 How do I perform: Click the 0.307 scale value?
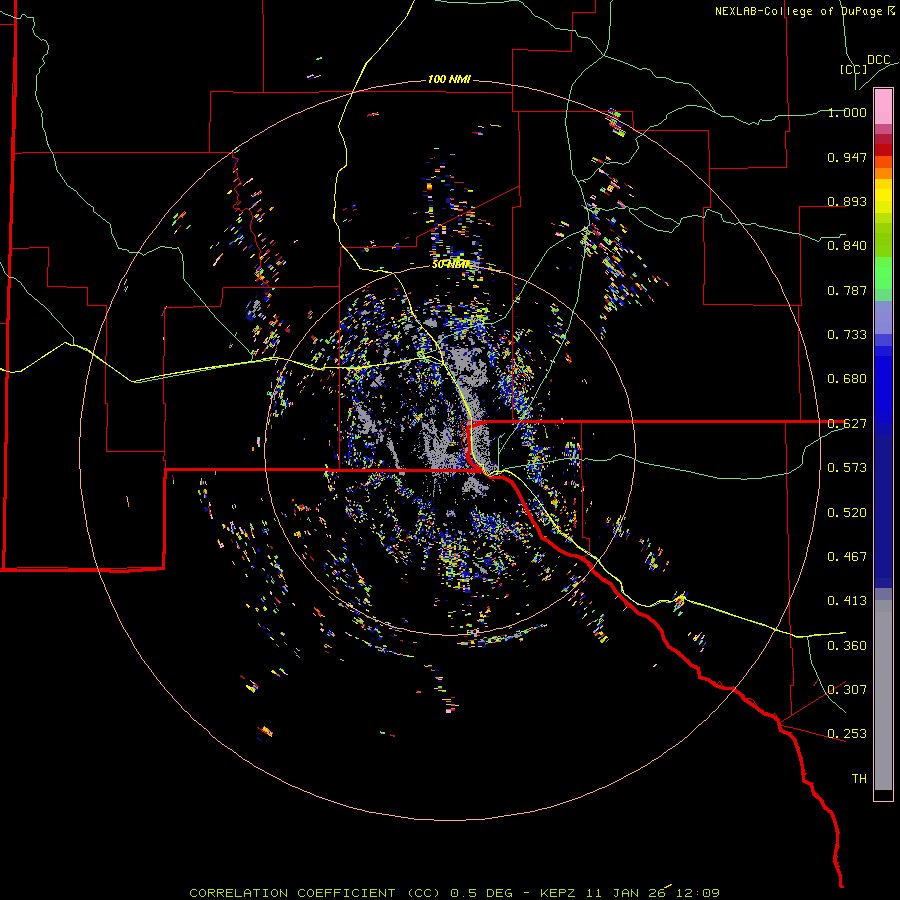pyautogui.click(x=847, y=690)
